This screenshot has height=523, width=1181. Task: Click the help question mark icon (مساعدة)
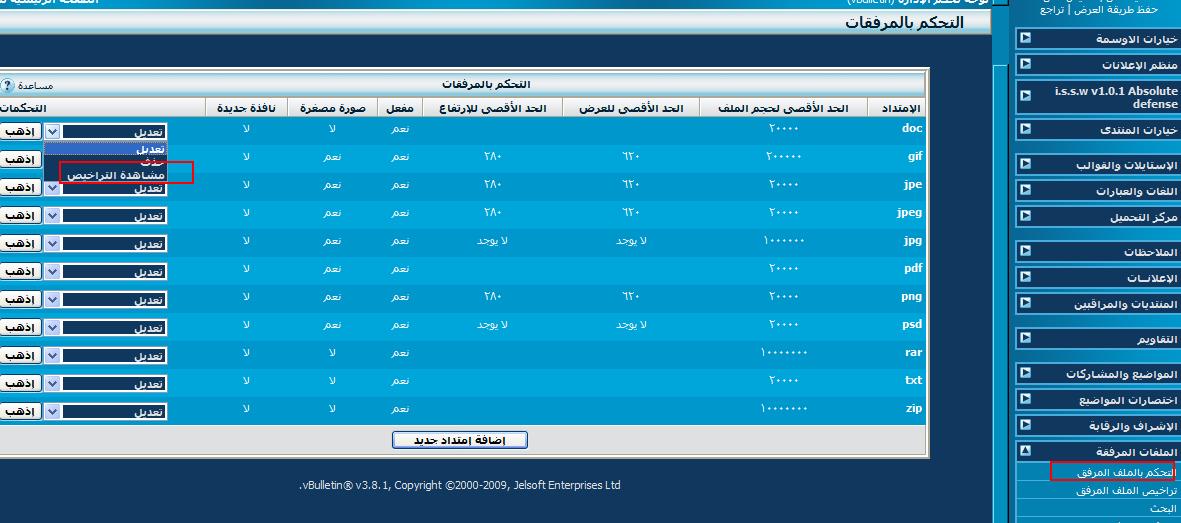pos(7,86)
